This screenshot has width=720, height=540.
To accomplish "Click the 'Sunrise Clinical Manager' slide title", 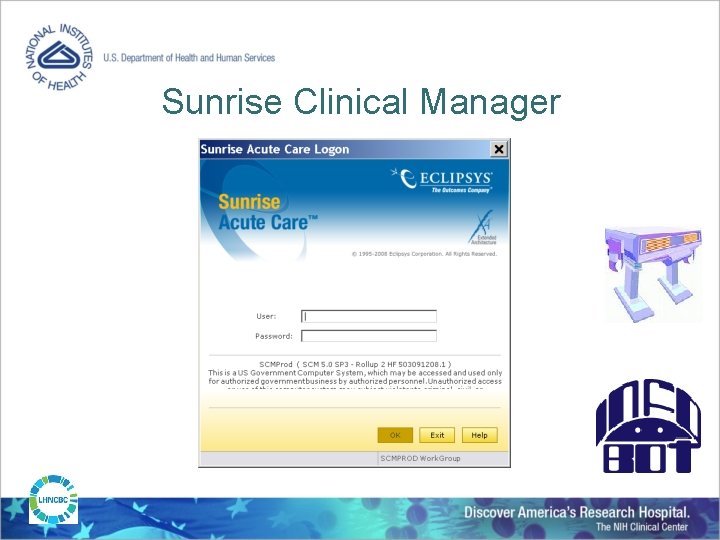I will tap(361, 101).
